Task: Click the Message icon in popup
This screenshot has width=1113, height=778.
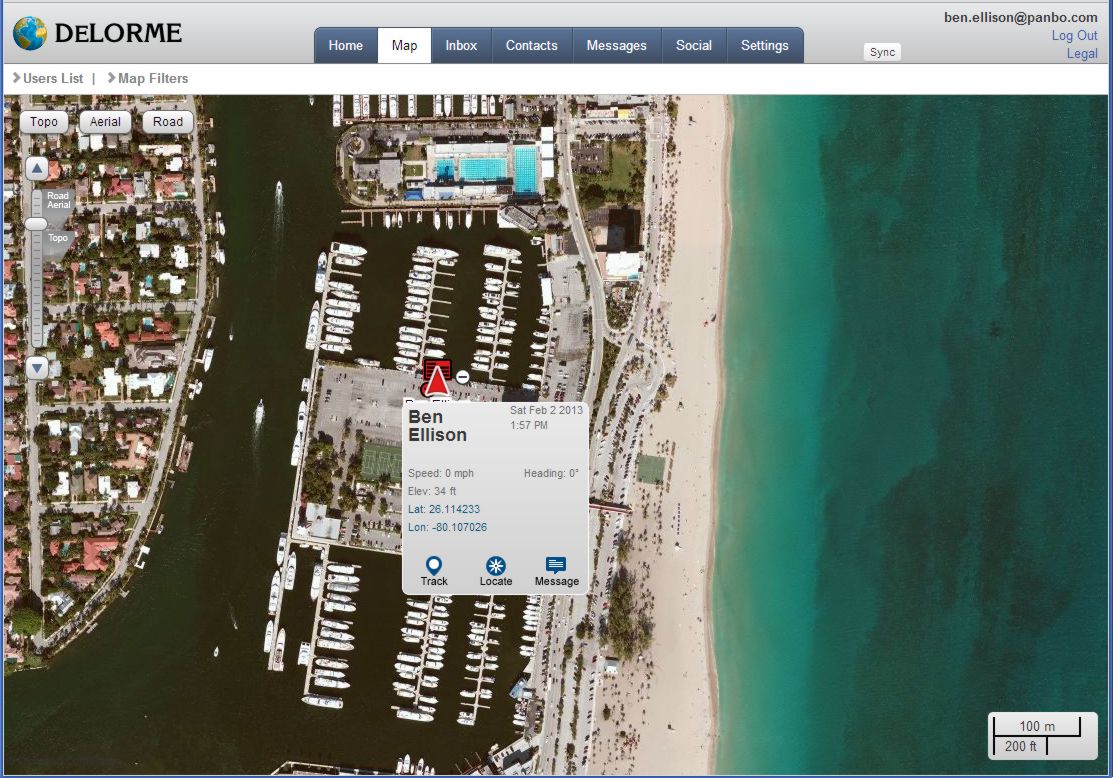Action: tap(556, 565)
